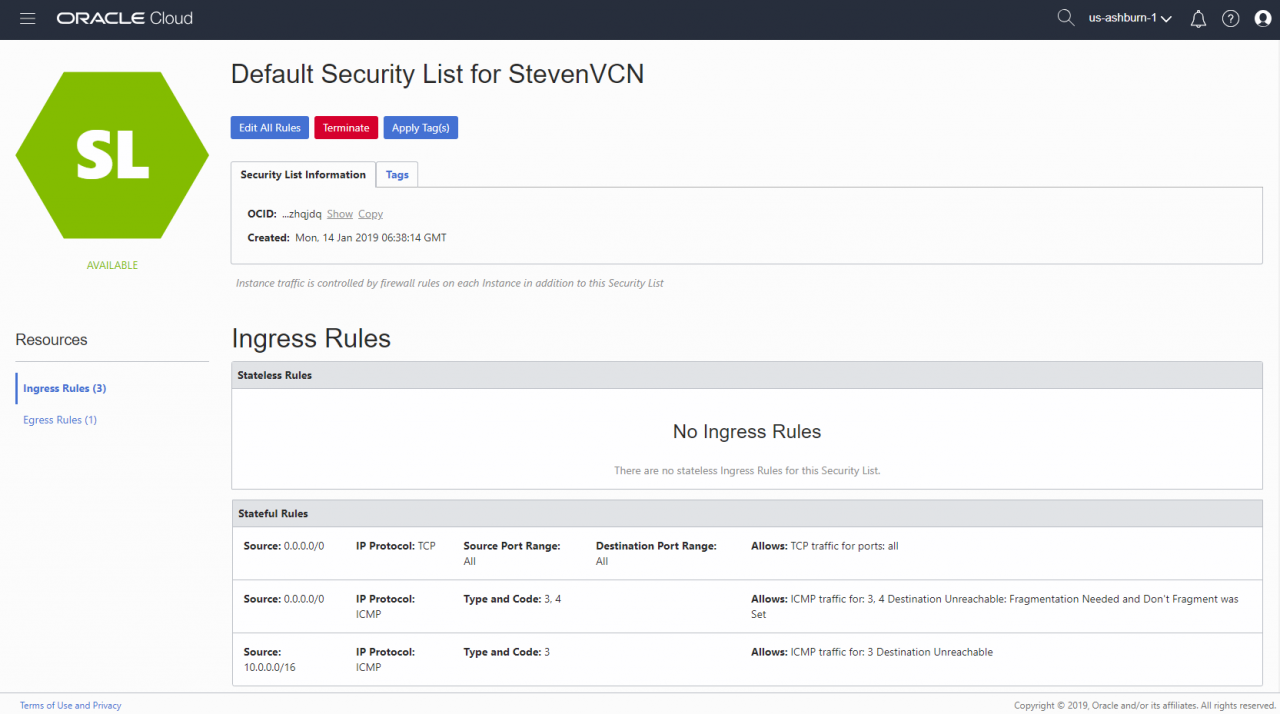Click the Oracle Cloud logo
The height and width of the screenshot is (714, 1280).
pyautogui.click(x=125, y=19)
